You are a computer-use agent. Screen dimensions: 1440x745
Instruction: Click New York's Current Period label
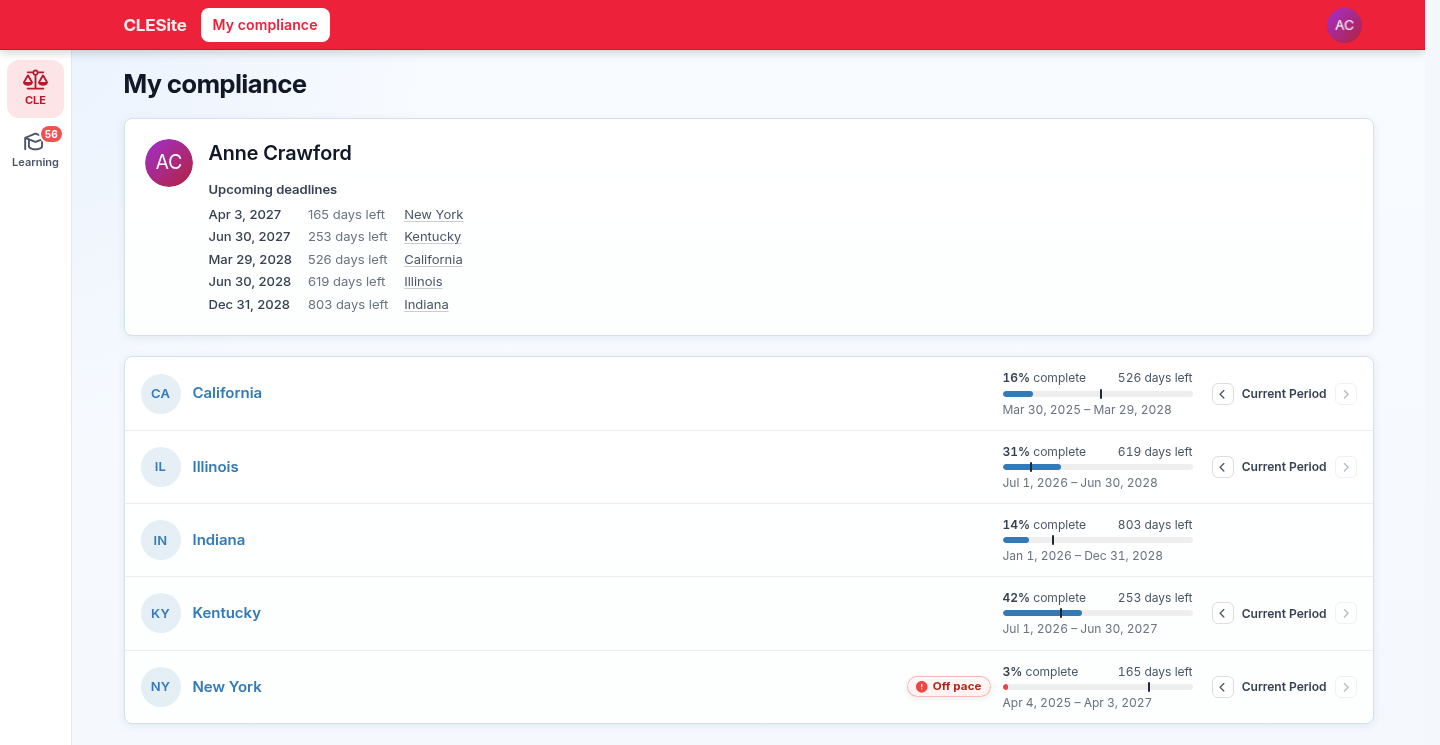click(1284, 687)
